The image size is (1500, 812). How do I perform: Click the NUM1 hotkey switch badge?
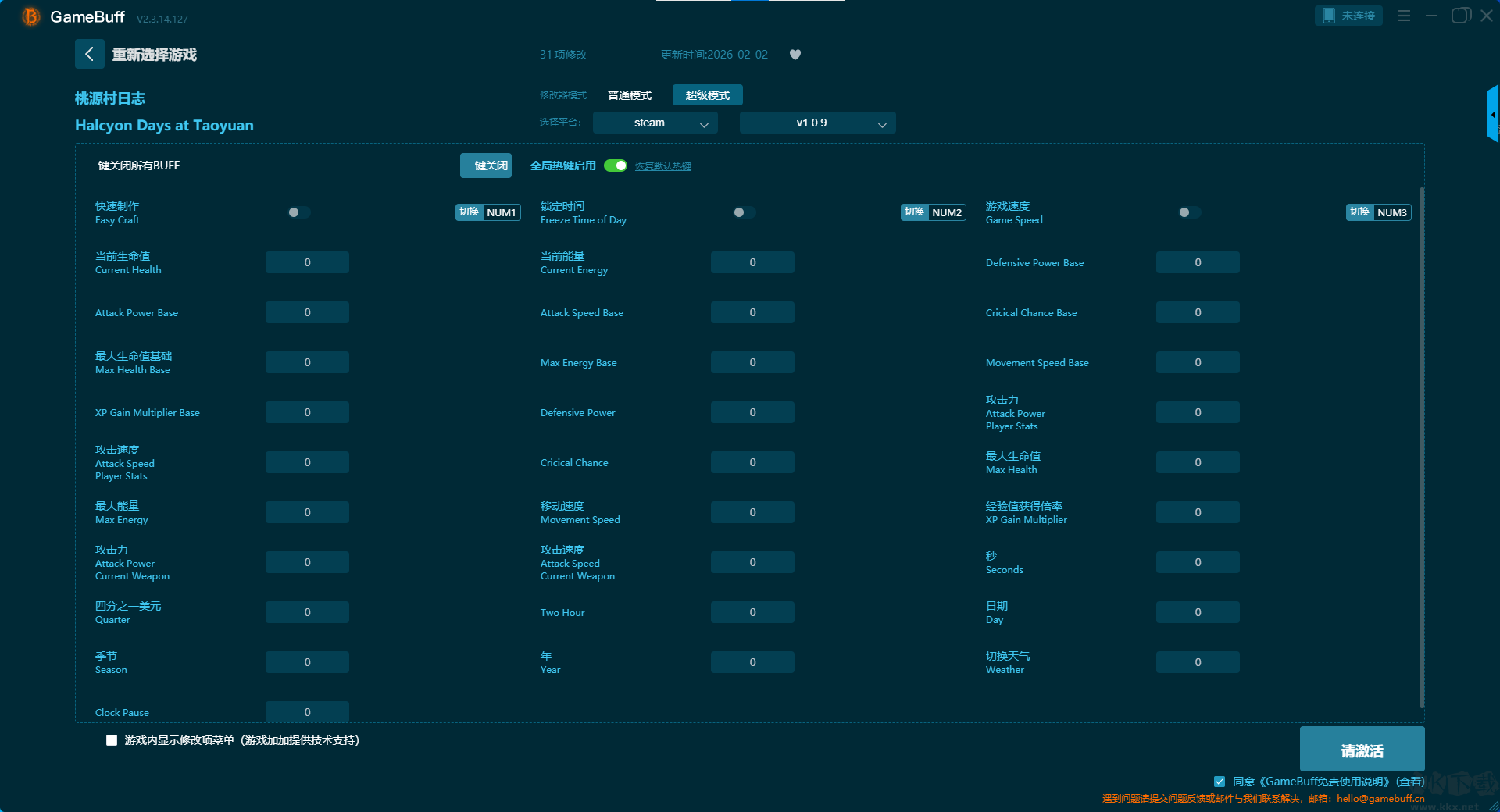point(488,212)
